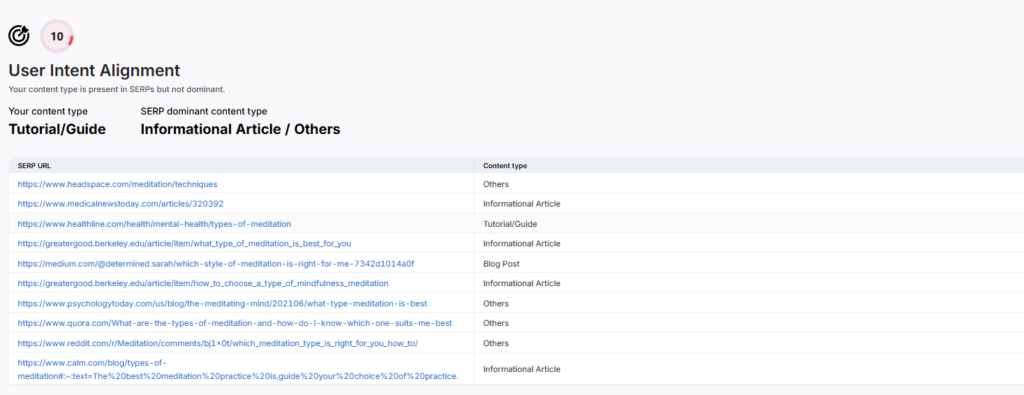The height and width of the screenshot is (395, 1024).
Task: Click the 'User Intent Alignment' heading
Action: [94, 71]
